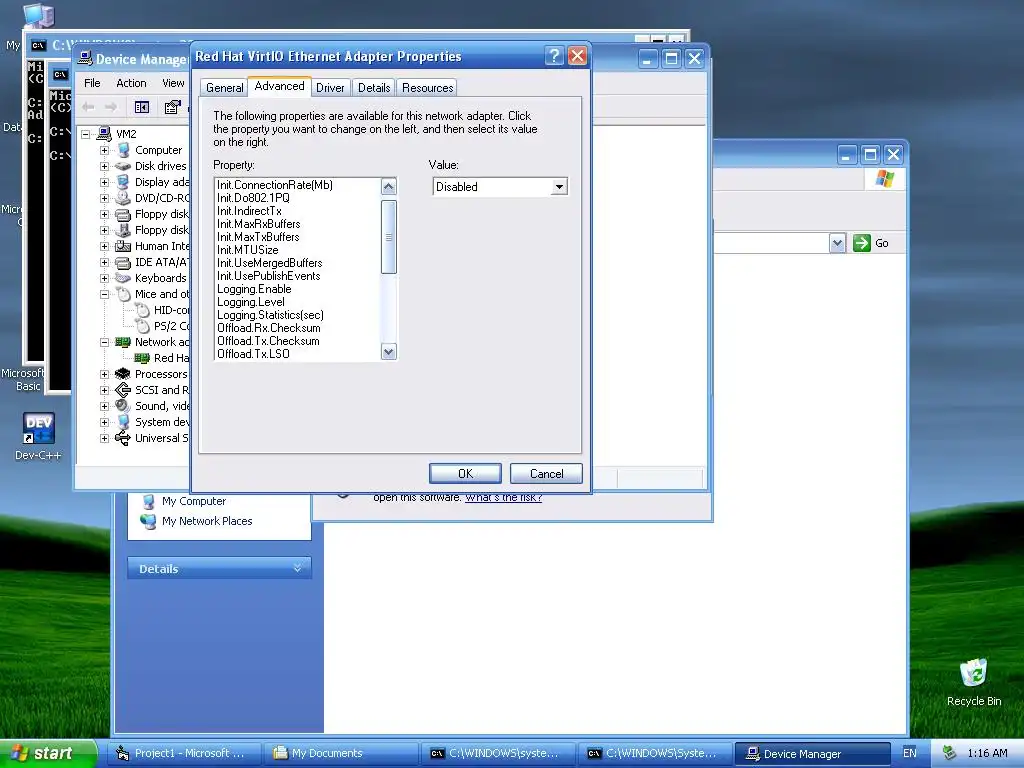Image resolution: width=1024 pixels, height=768 pixels.
Task: Open the View menu in Device Manager
Action: pyautogui.click(x=173, y=83)
